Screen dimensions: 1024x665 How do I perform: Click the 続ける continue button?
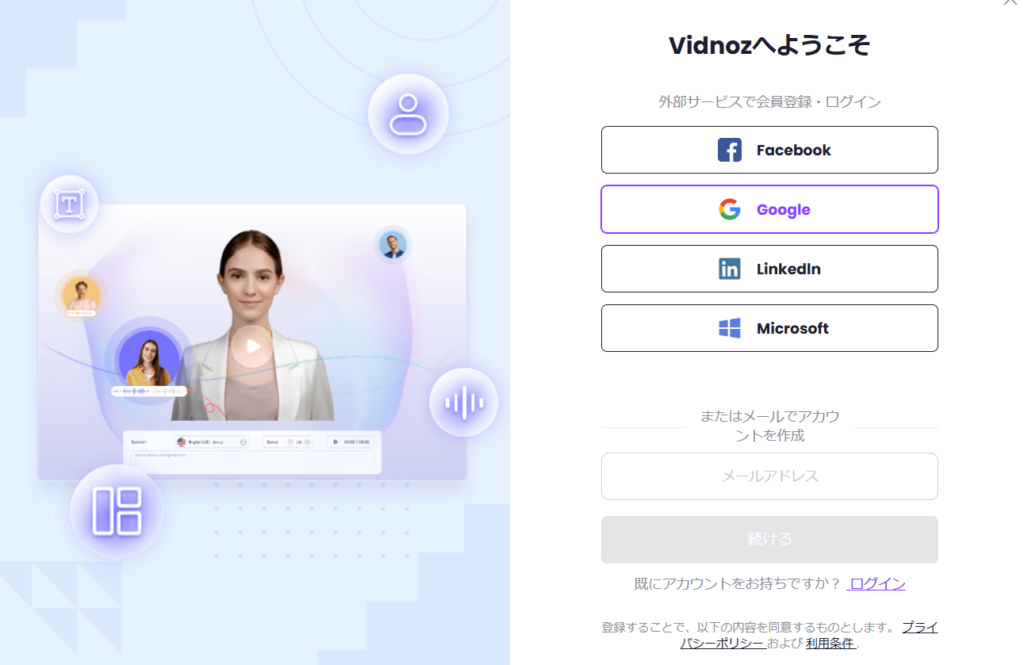coord(769,540)
